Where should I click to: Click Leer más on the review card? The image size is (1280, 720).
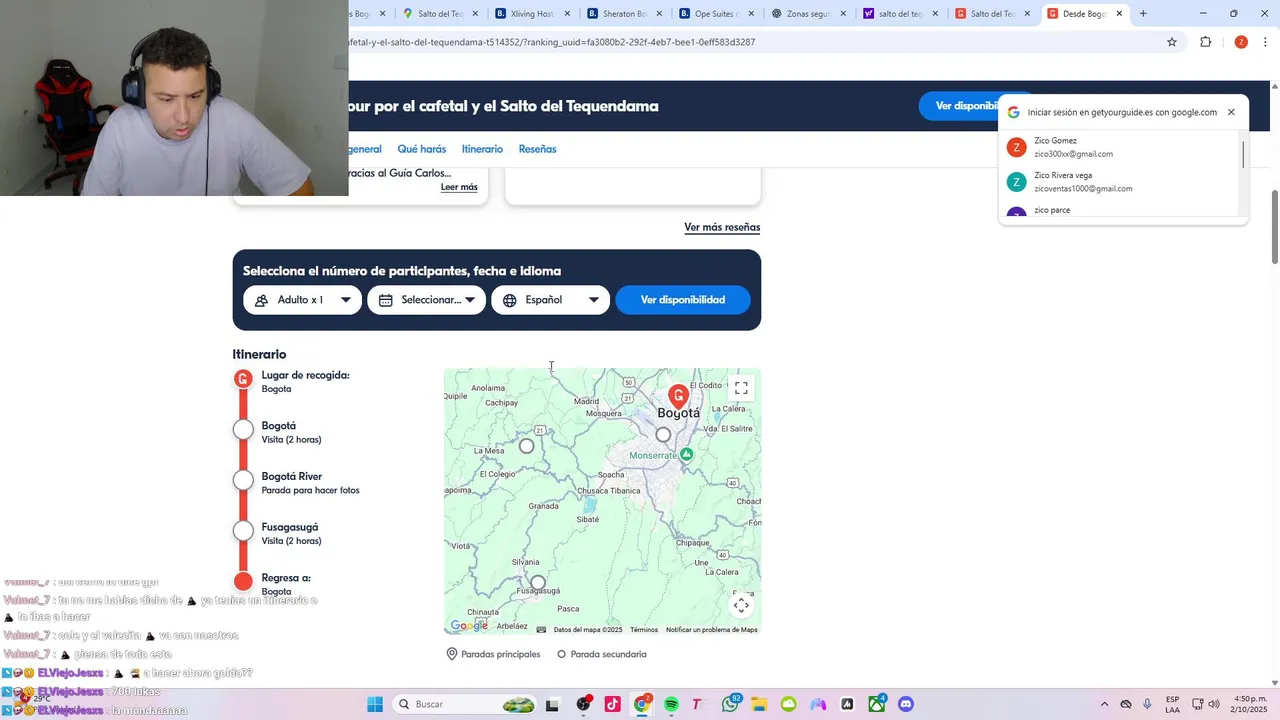pyautogui.click(x=459, y=187)
